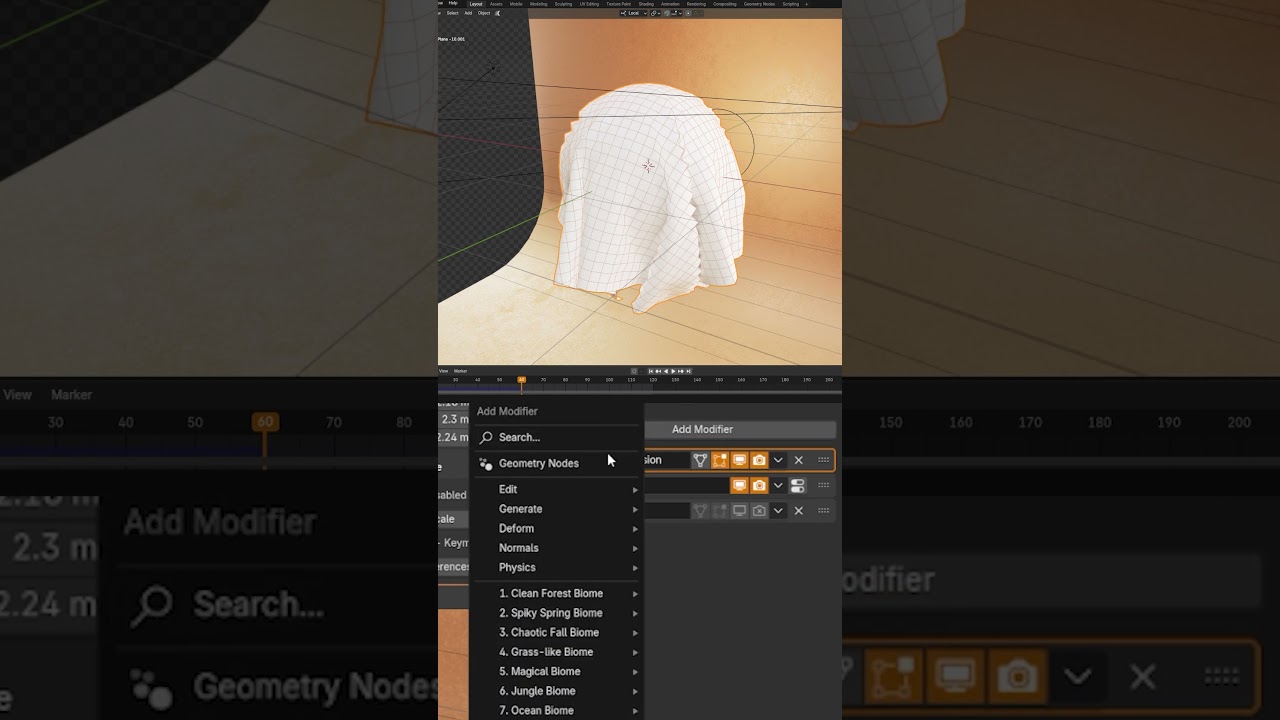Open the pivot point dropdown in viewport header

click(x=655, y=13)
